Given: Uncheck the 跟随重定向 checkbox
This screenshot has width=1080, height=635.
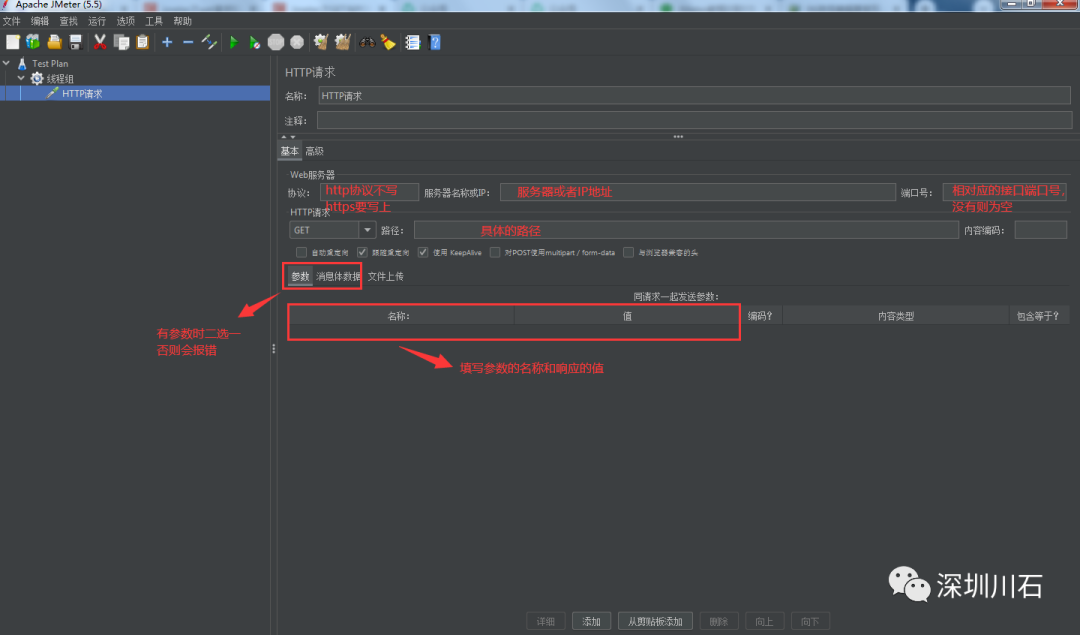Looking at the screenshot, I should click(x=362, y=253).
